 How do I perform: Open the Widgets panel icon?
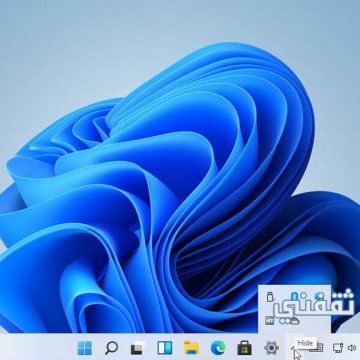coord(165,348)
